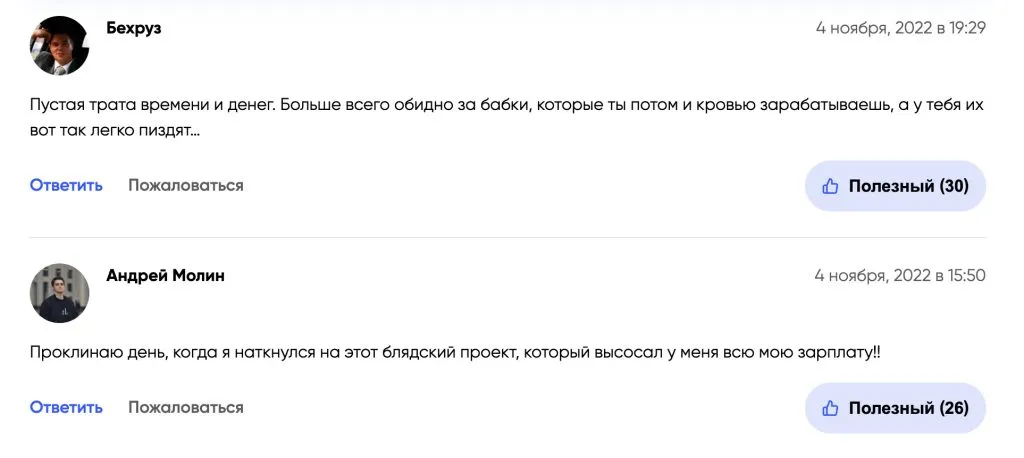This screenshot has height=458, width=1024.
Task: Click the username Андрей Молин
Action: (x=165, y=276)
